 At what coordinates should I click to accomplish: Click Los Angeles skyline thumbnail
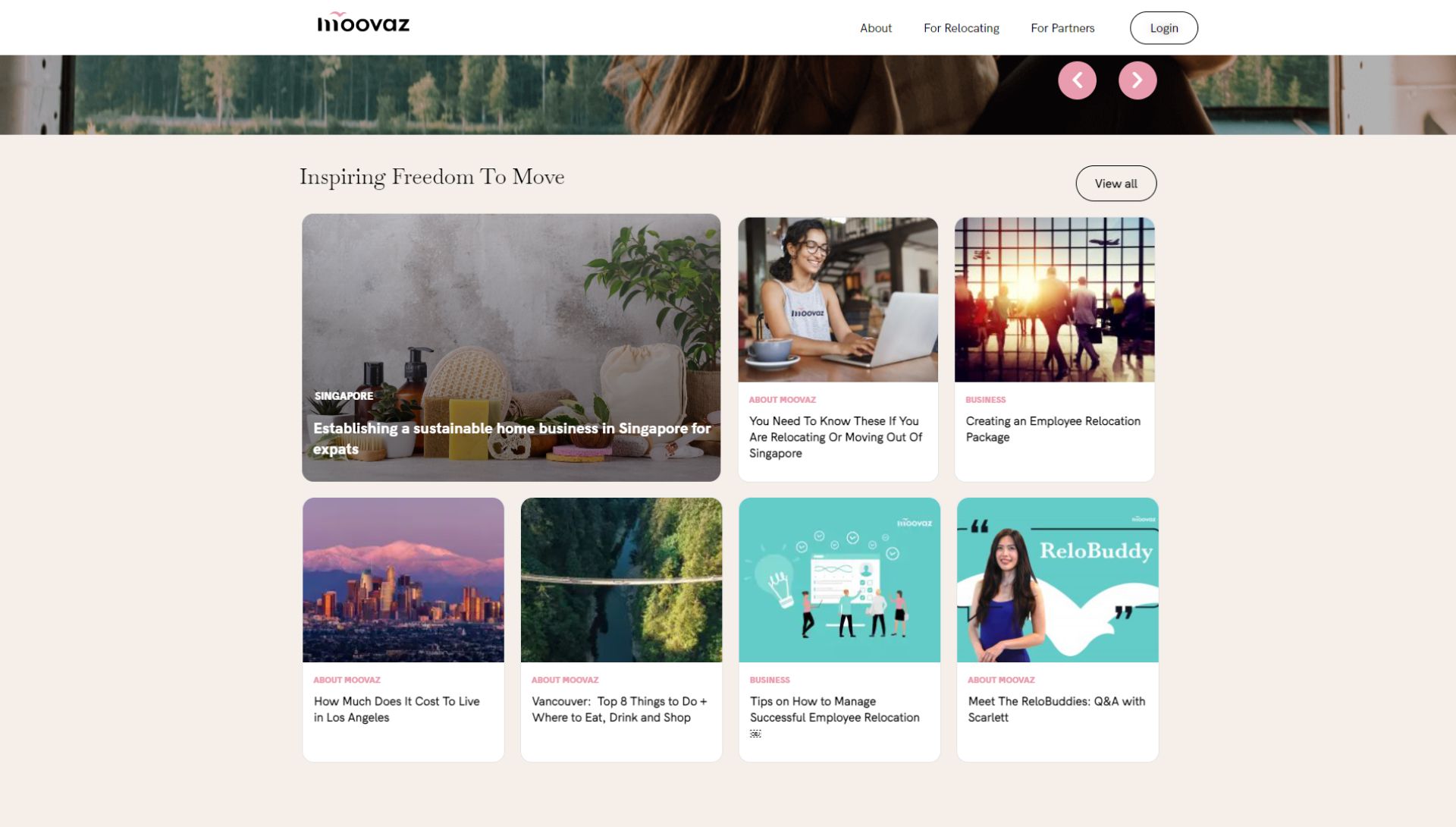click(403, 580)
